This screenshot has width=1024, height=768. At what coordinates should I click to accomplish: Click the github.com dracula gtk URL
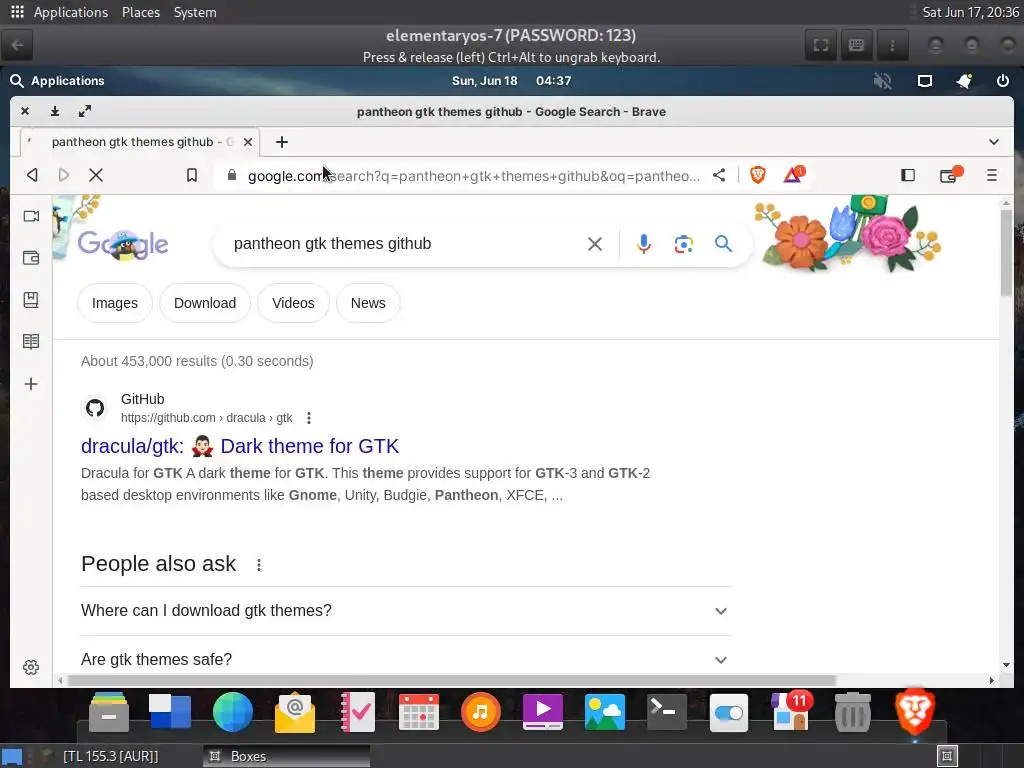pos(206,418)
